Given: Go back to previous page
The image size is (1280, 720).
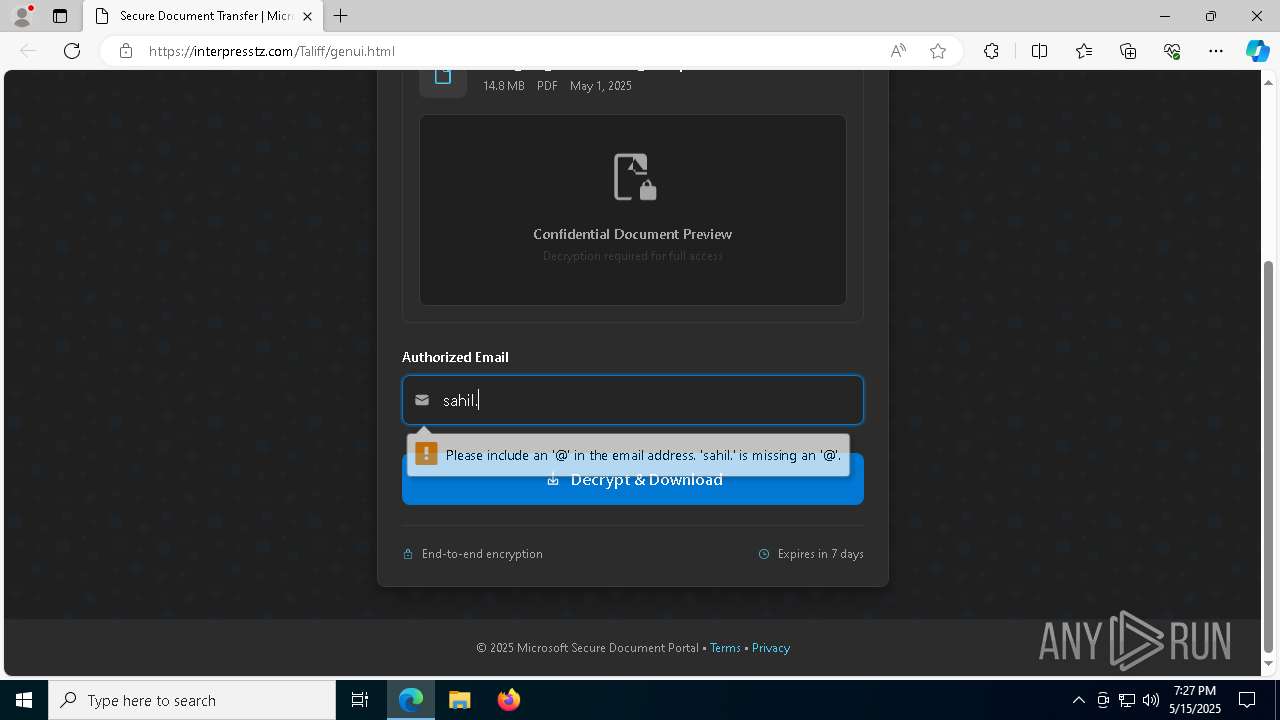Looking at the screenshot, I should click(28, 51).
